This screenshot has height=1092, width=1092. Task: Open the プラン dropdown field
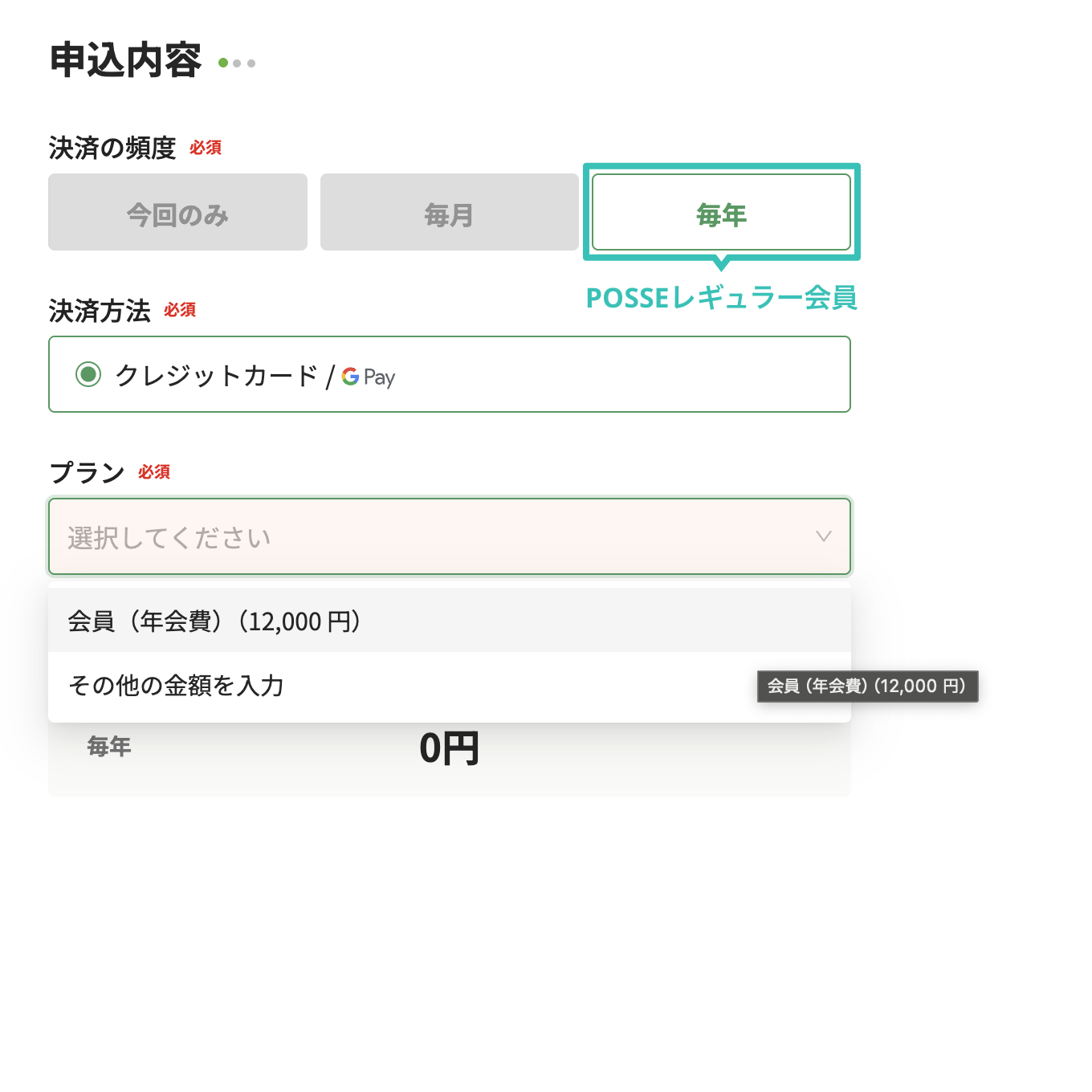(434, 536)
